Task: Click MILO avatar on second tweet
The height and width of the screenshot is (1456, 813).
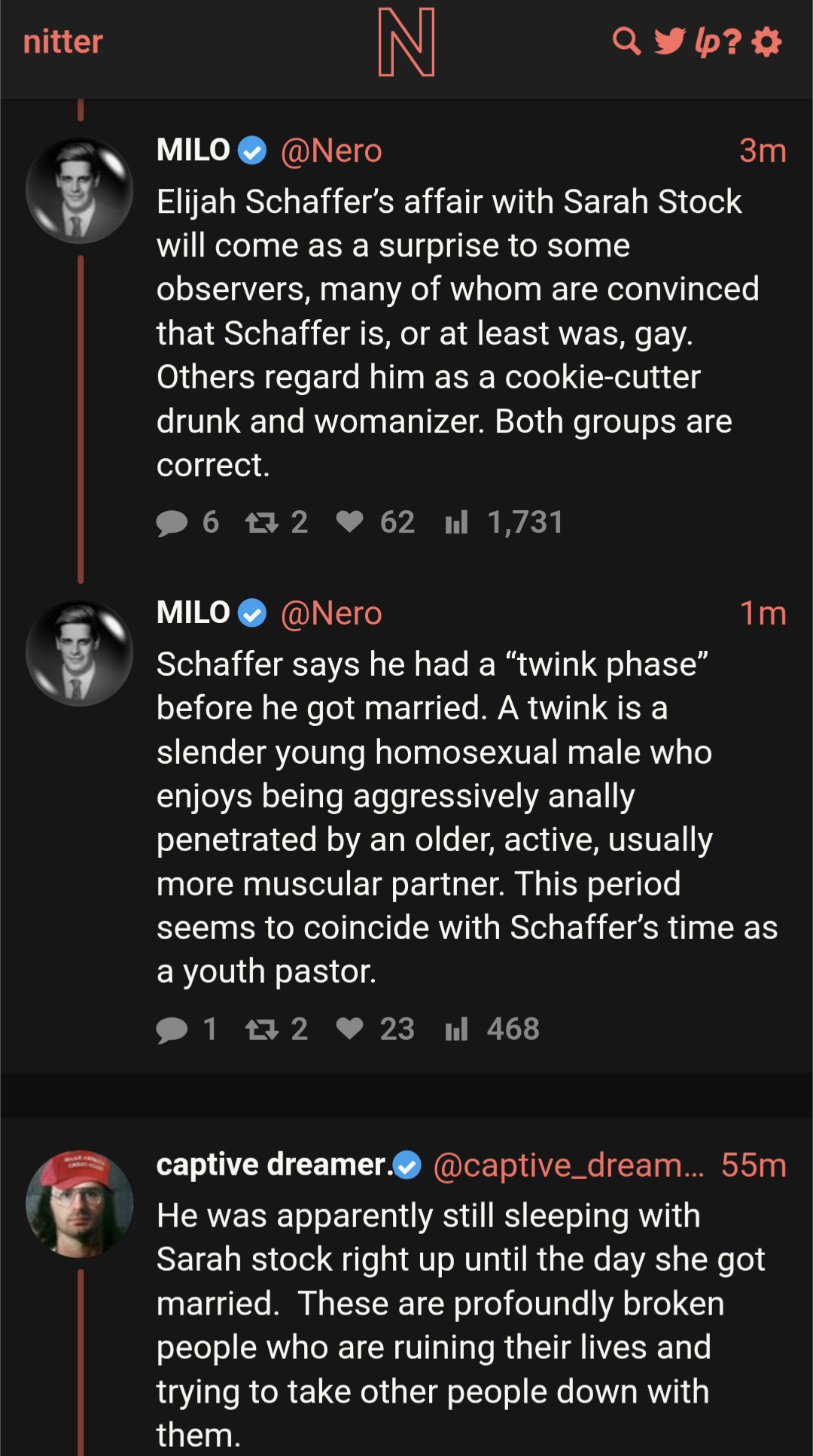Action: (x=80, y=652)
